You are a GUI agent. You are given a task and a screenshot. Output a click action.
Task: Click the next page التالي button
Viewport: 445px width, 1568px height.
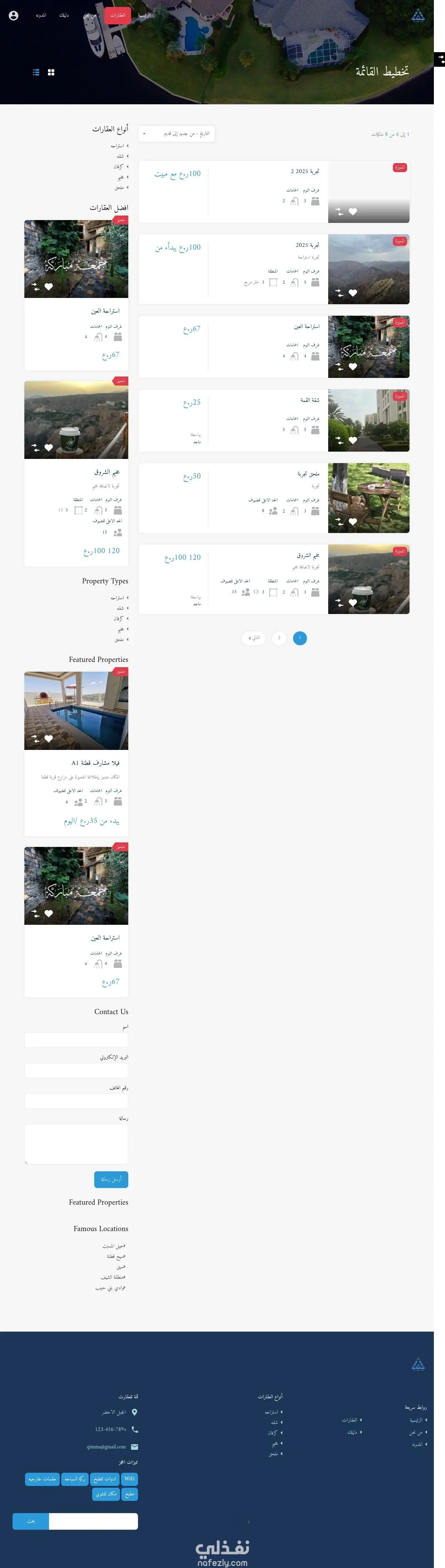click(x=253, y=638)
